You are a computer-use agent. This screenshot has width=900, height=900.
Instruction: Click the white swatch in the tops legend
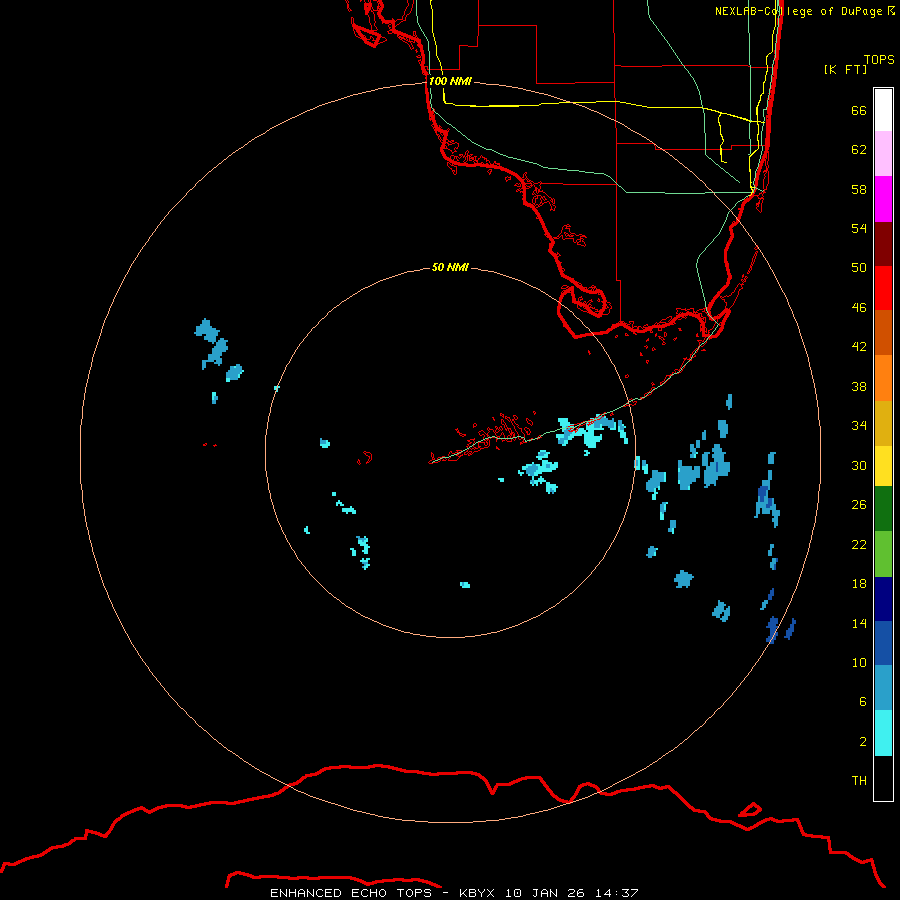(x=883, y=110)
